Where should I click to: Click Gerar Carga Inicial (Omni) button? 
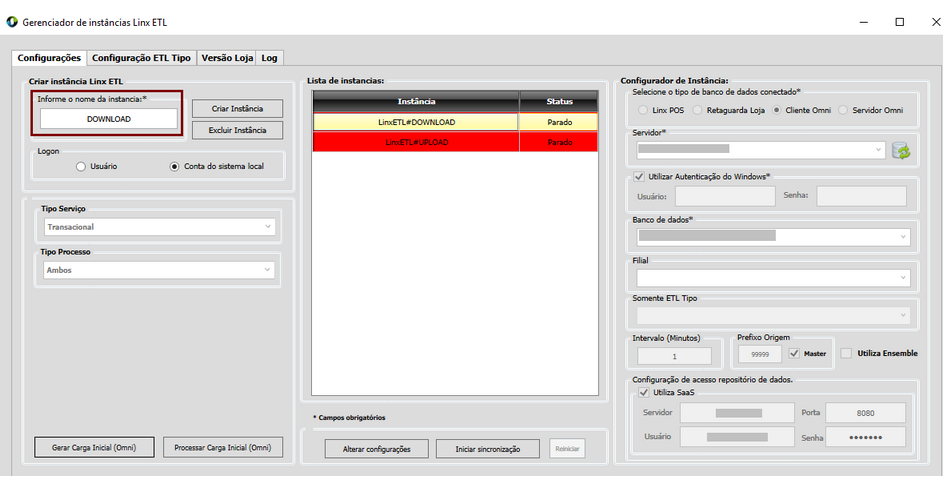pyautogui.click(x=95, y=447)
